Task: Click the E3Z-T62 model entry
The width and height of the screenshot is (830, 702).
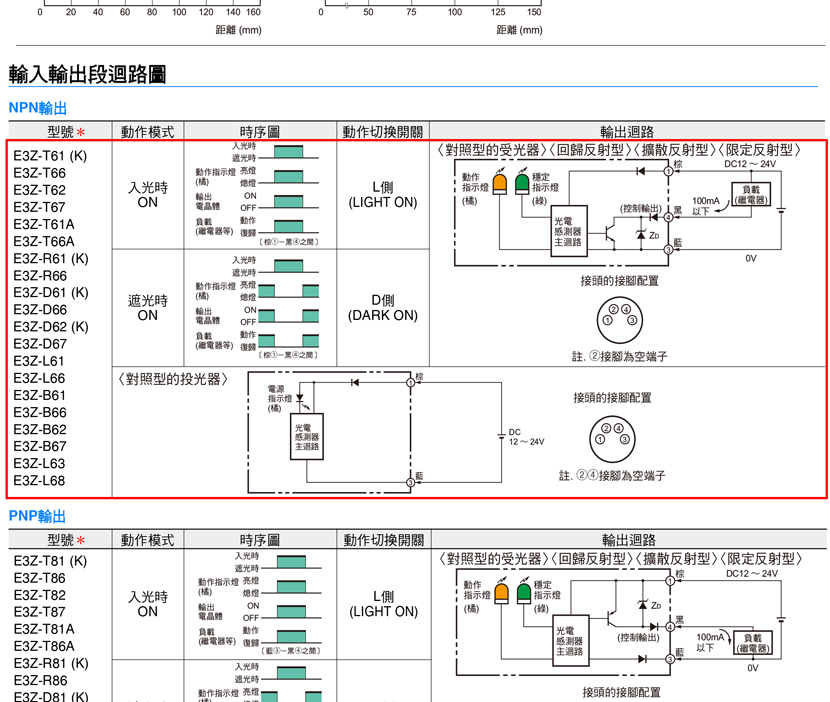Action: point(40,190)
